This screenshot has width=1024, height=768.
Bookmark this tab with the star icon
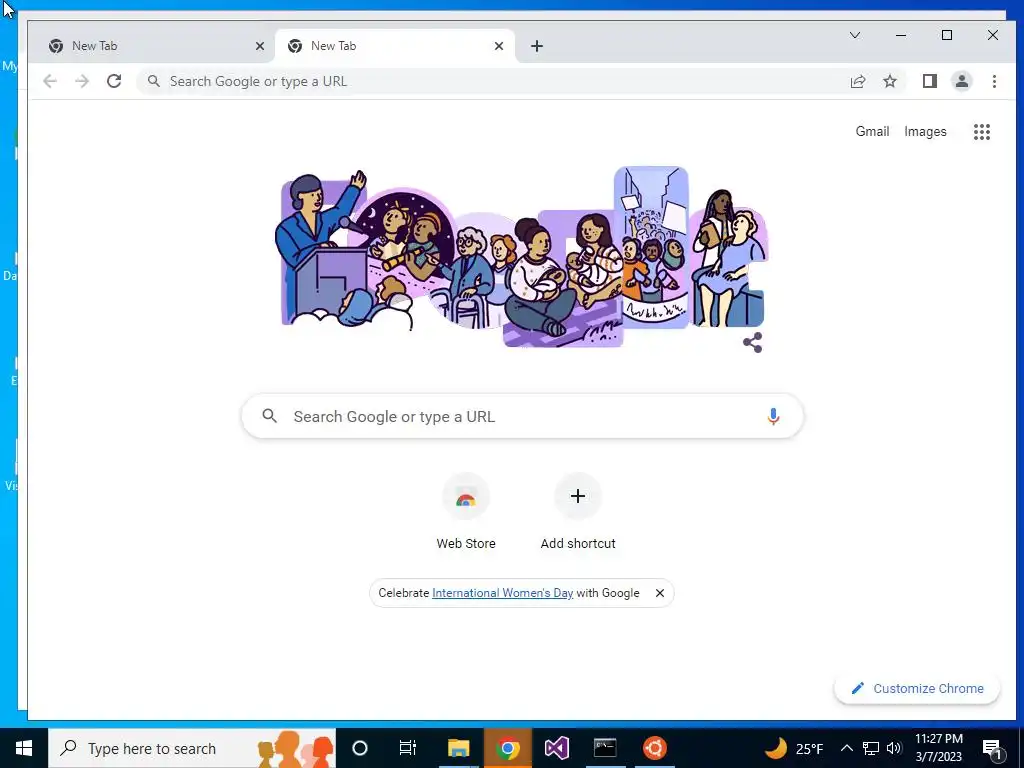[x=889, y=81]
